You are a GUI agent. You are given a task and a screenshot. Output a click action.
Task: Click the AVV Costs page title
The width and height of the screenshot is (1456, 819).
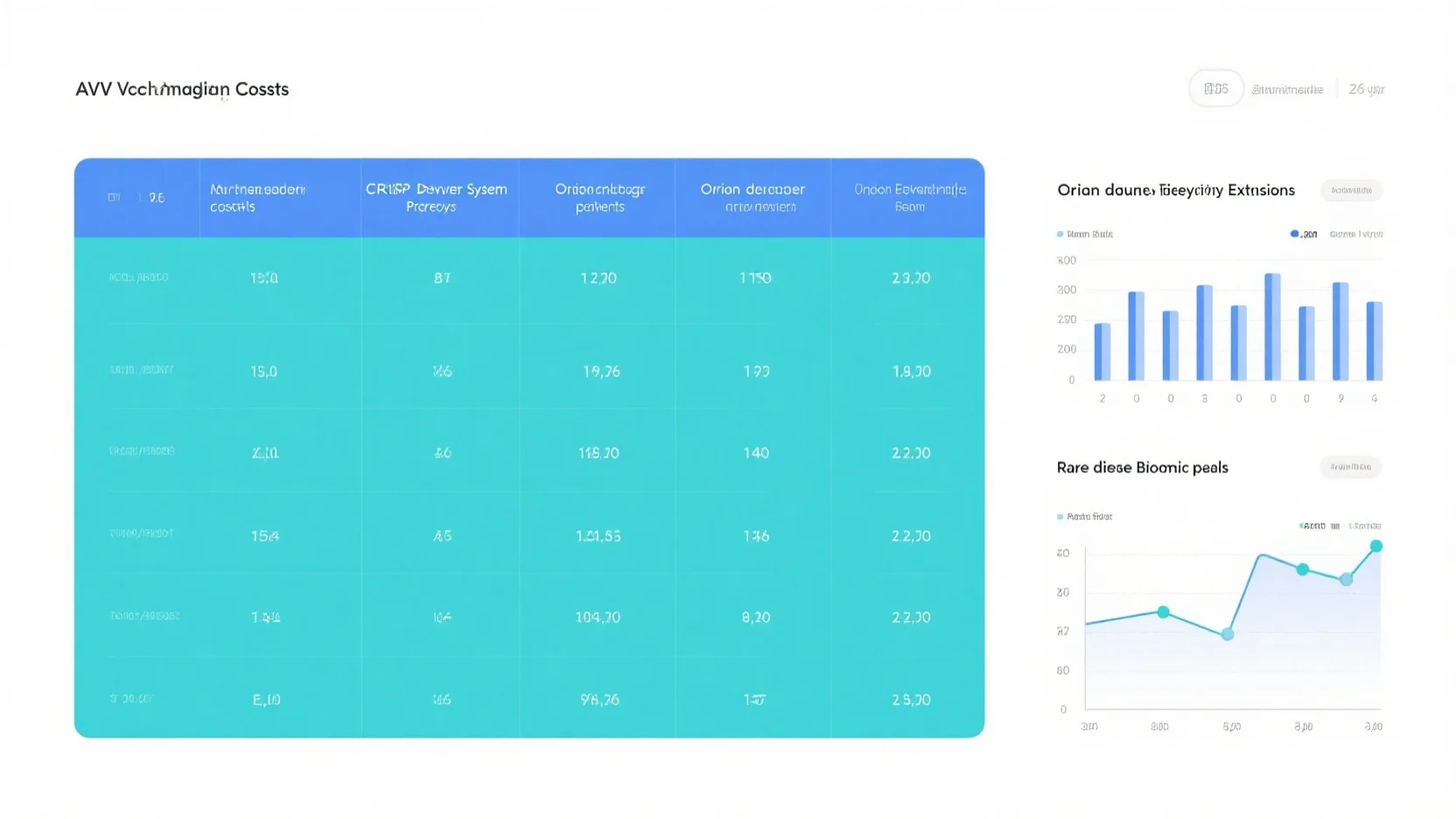(182, 89)
